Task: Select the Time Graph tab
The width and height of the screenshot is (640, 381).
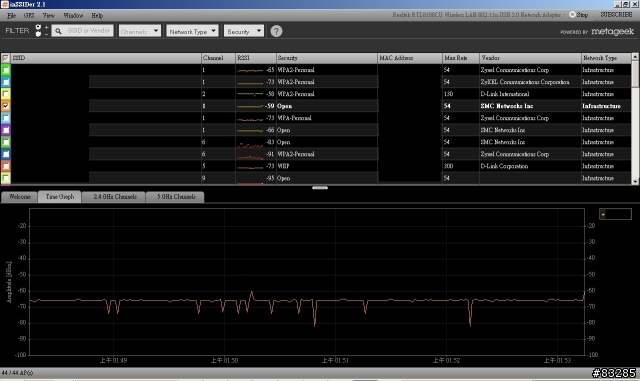Action: pos(60,197)
